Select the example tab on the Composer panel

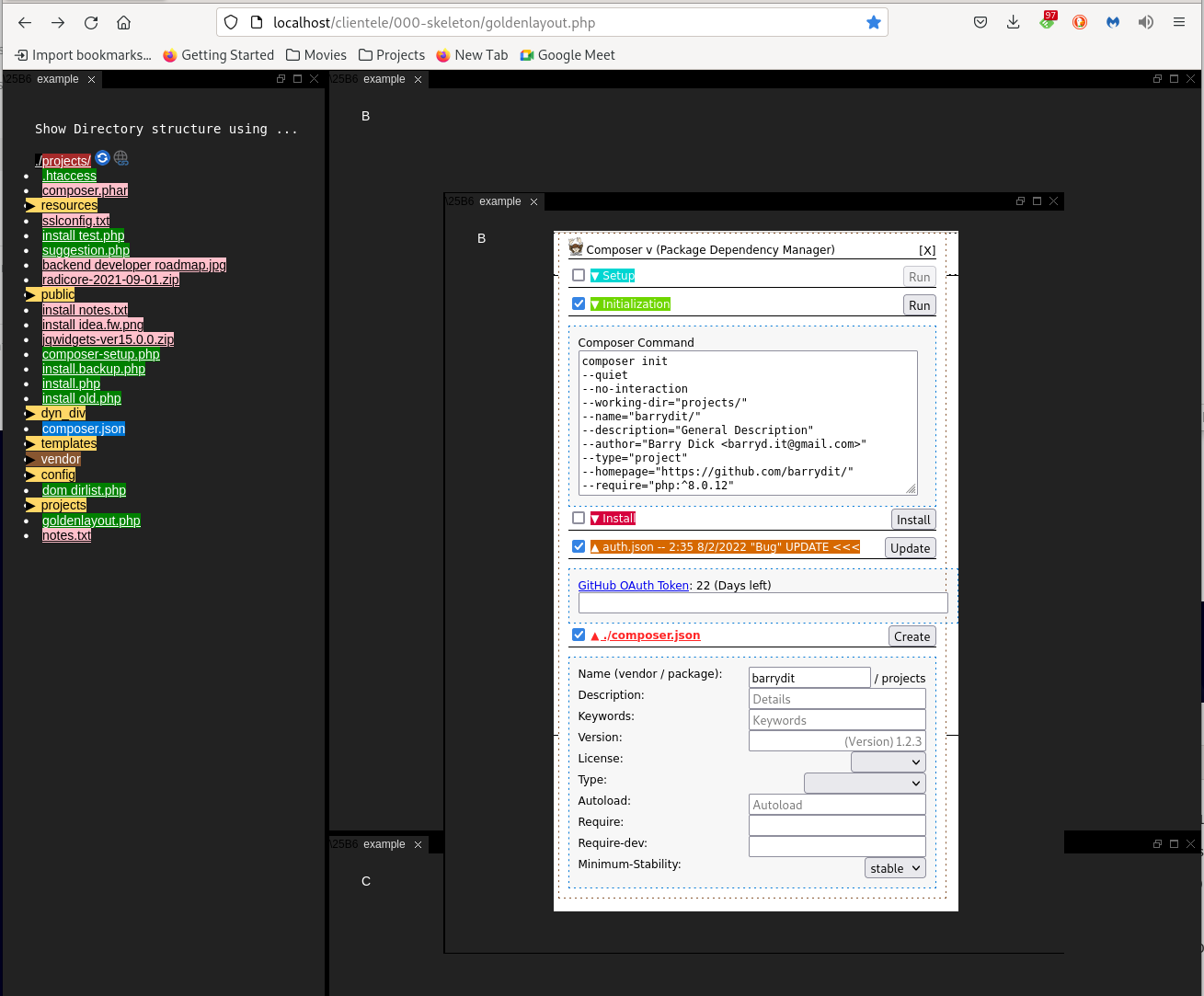499,200
